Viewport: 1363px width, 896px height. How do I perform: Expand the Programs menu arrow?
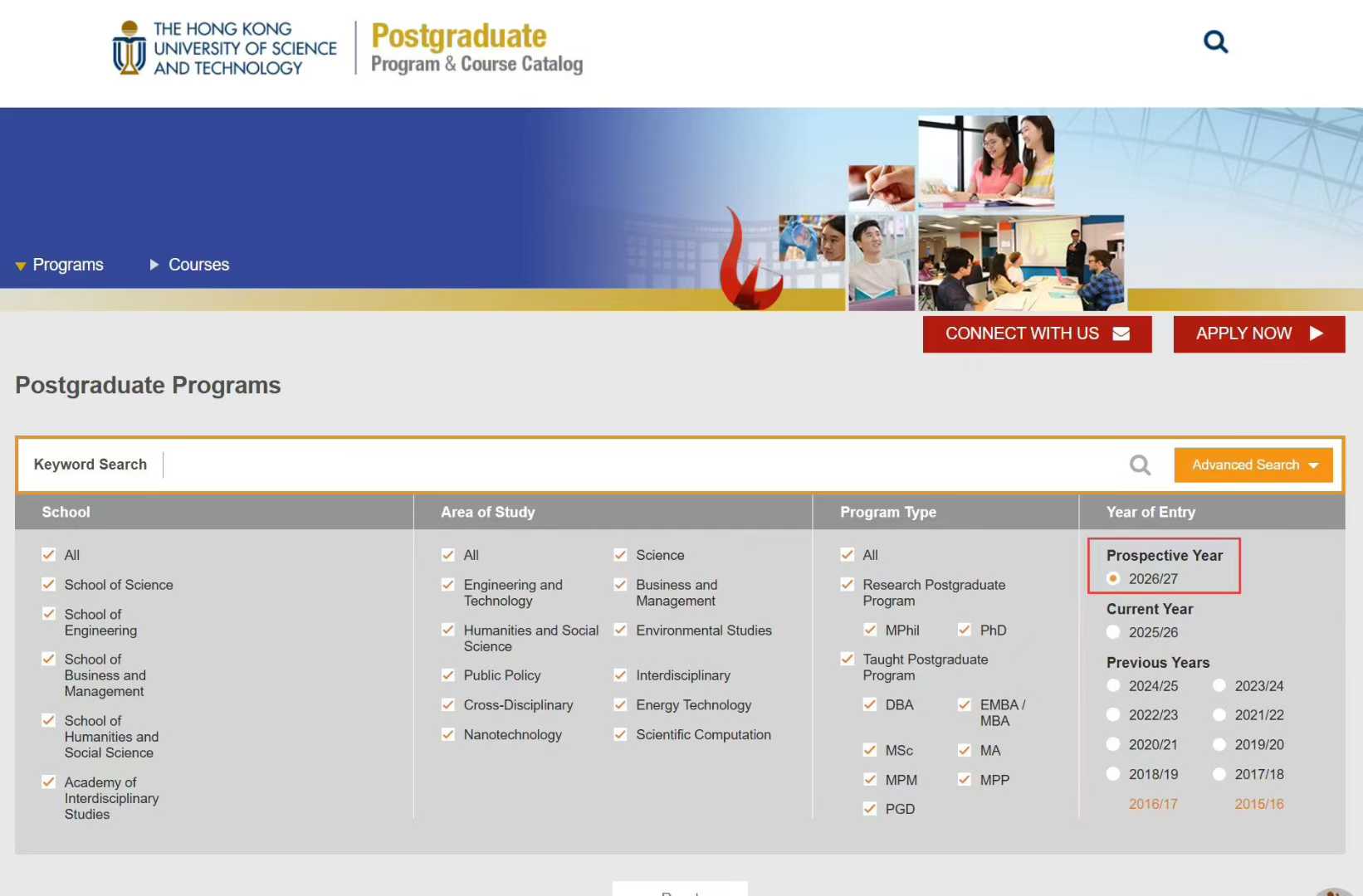21,265
